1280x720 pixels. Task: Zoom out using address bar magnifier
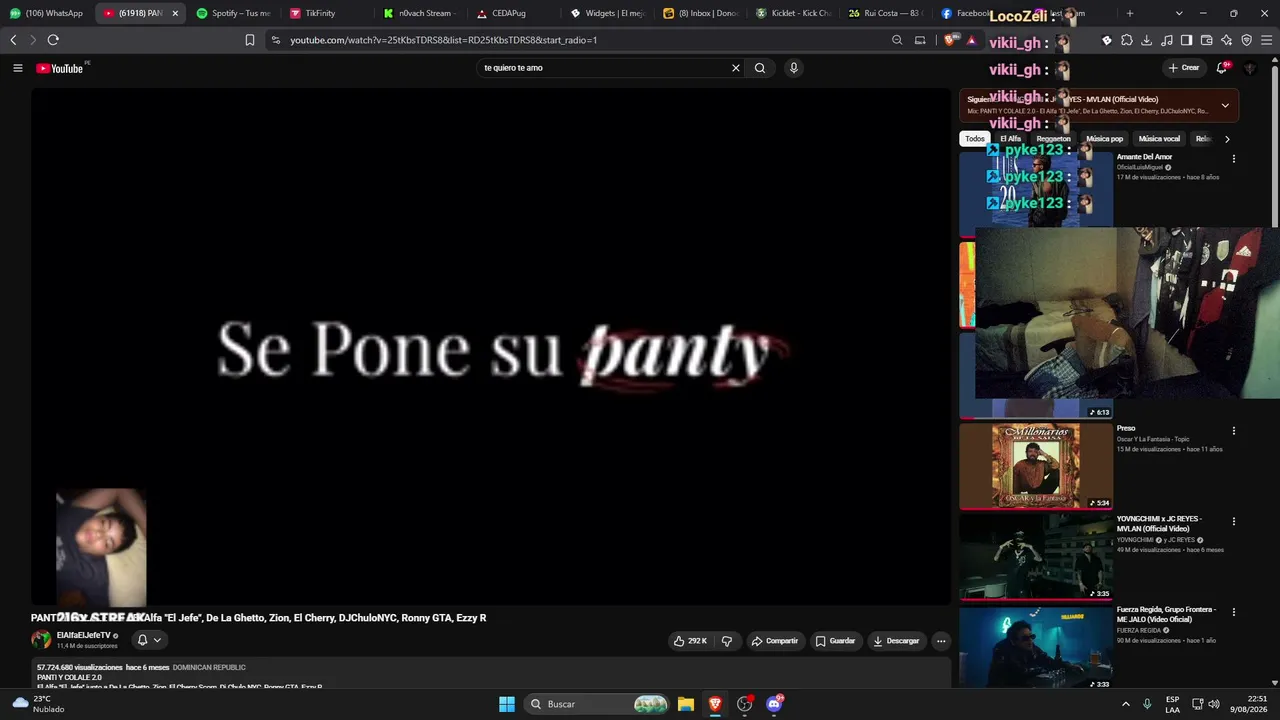[x=897, y=40]
